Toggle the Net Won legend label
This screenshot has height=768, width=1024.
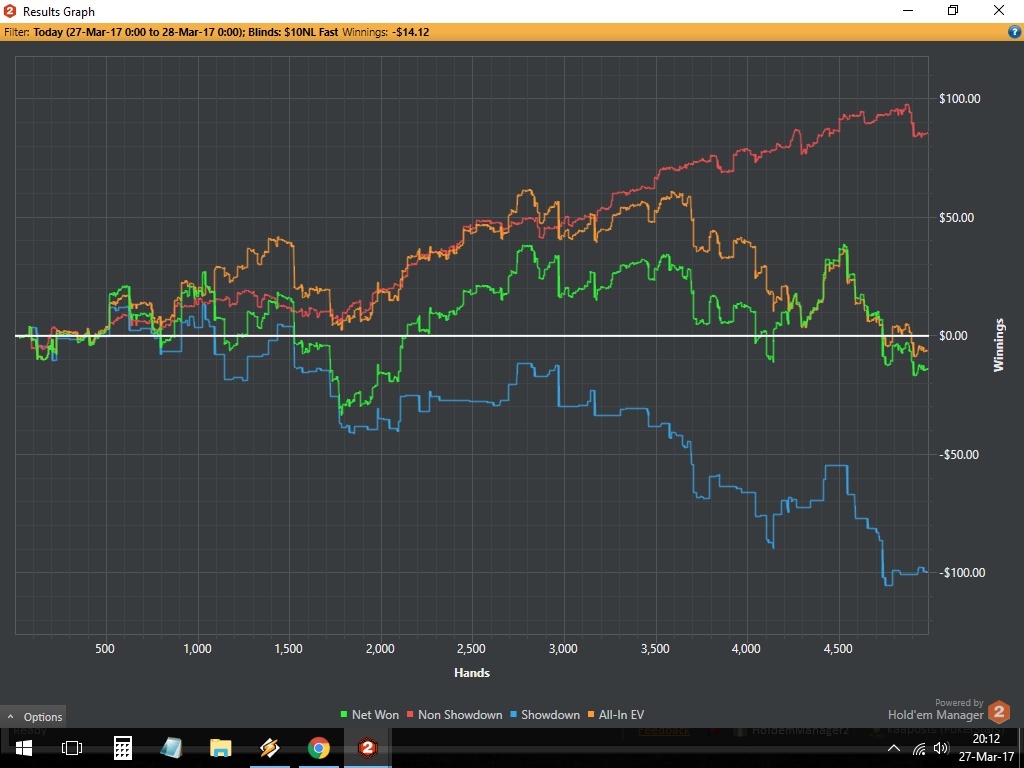[375, 715]
